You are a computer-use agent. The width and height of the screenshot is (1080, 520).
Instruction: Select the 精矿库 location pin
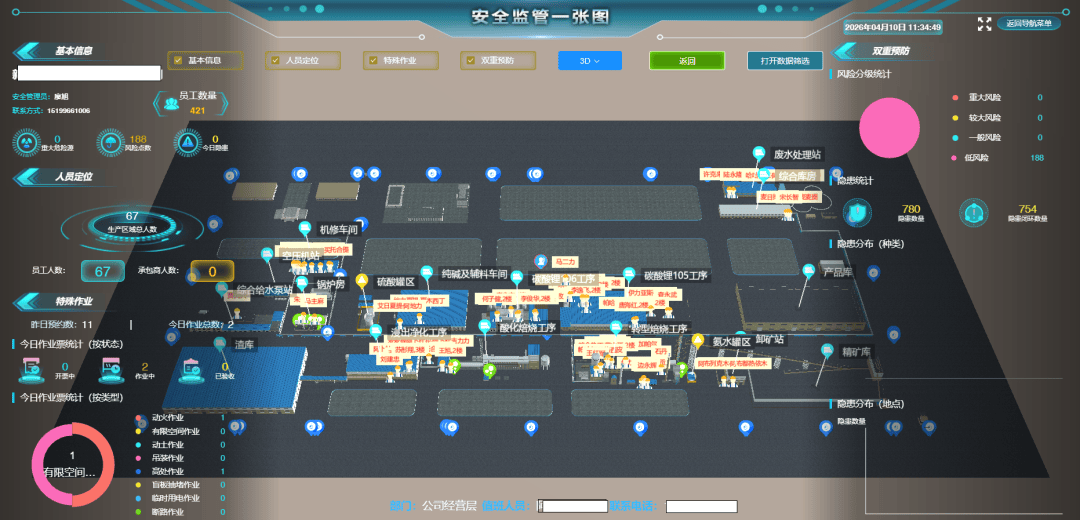[827, 351]
